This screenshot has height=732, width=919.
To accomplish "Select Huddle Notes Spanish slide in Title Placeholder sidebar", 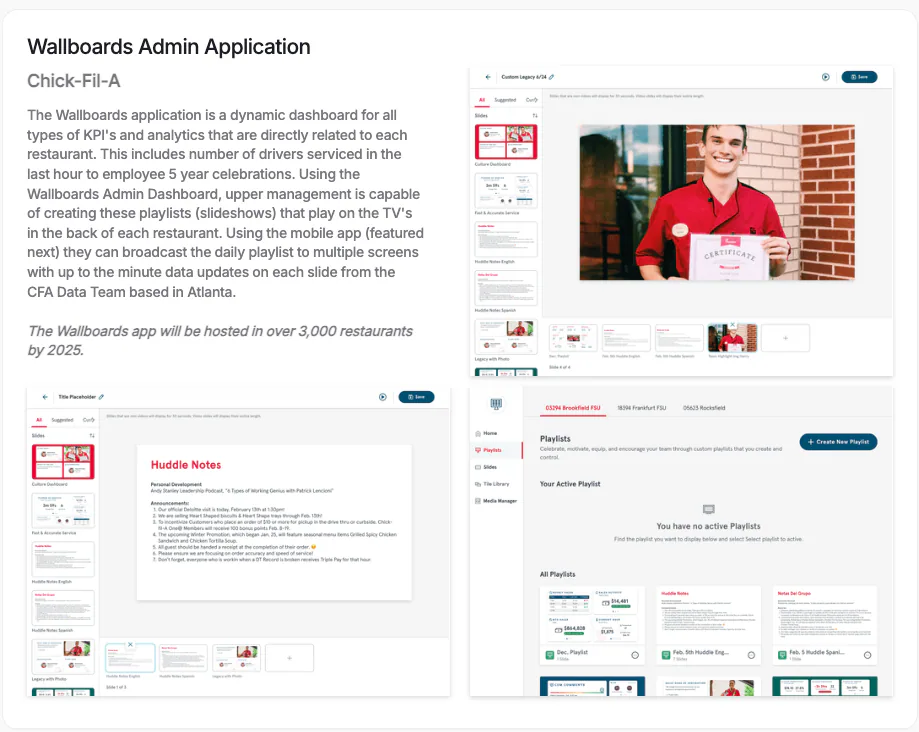I will point(63,608).
